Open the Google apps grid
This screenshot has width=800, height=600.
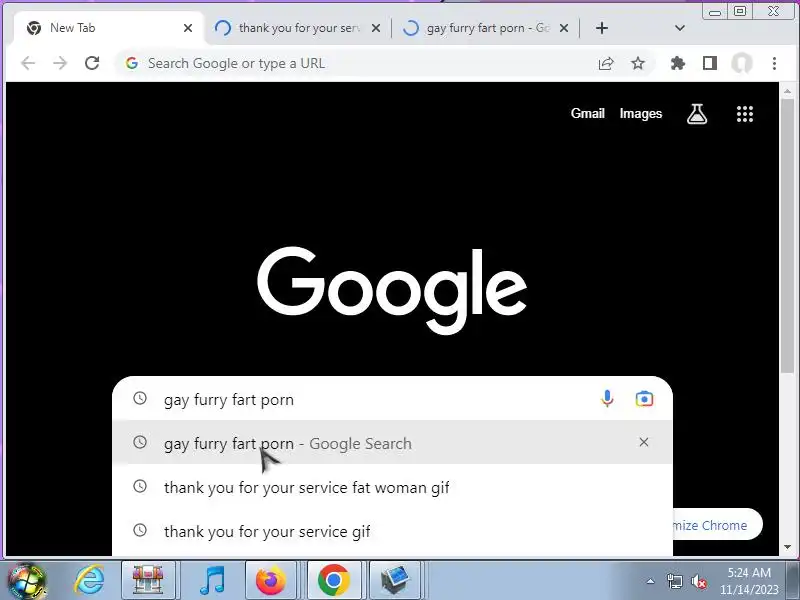(745, 114)
